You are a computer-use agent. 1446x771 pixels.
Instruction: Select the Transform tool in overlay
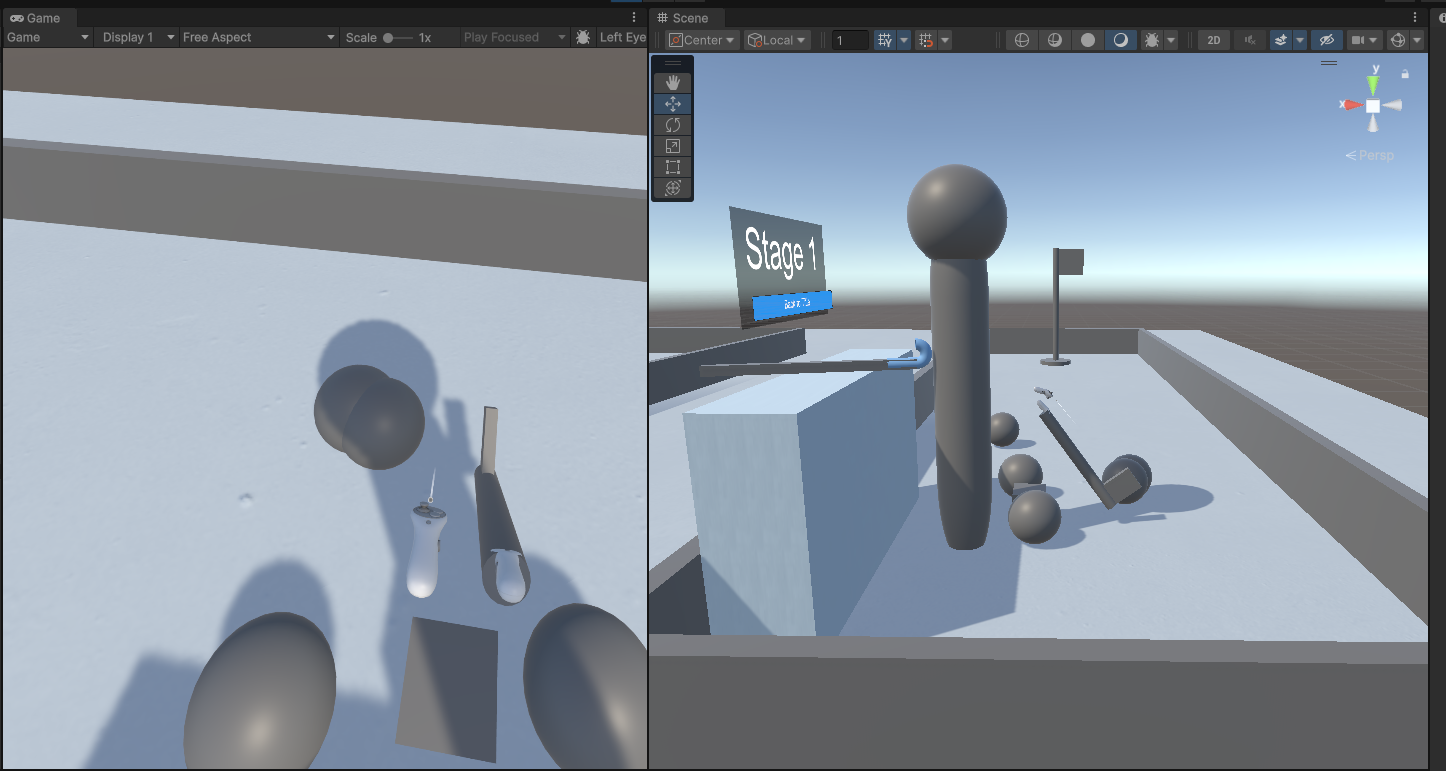point(672,188)
